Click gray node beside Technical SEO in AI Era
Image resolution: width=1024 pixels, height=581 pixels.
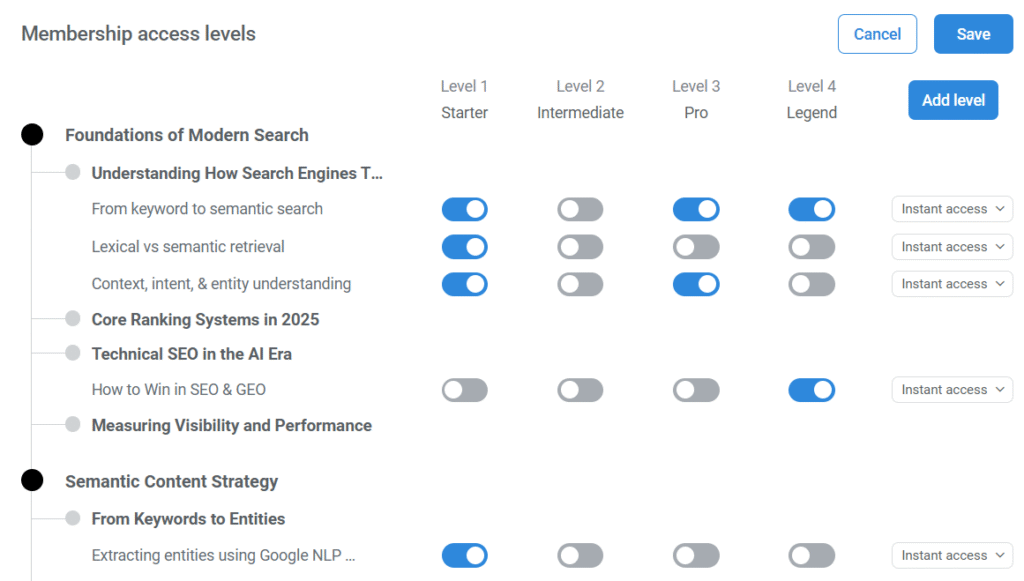73,353
